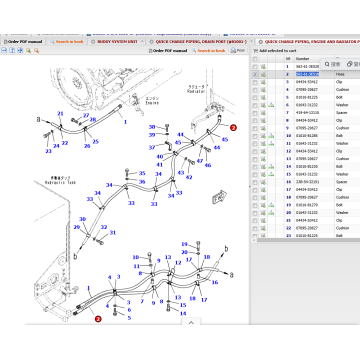The image size is (360, 360).
Task: Click the fit-to-height diagram icon
Action: click(x=12, y=50)
